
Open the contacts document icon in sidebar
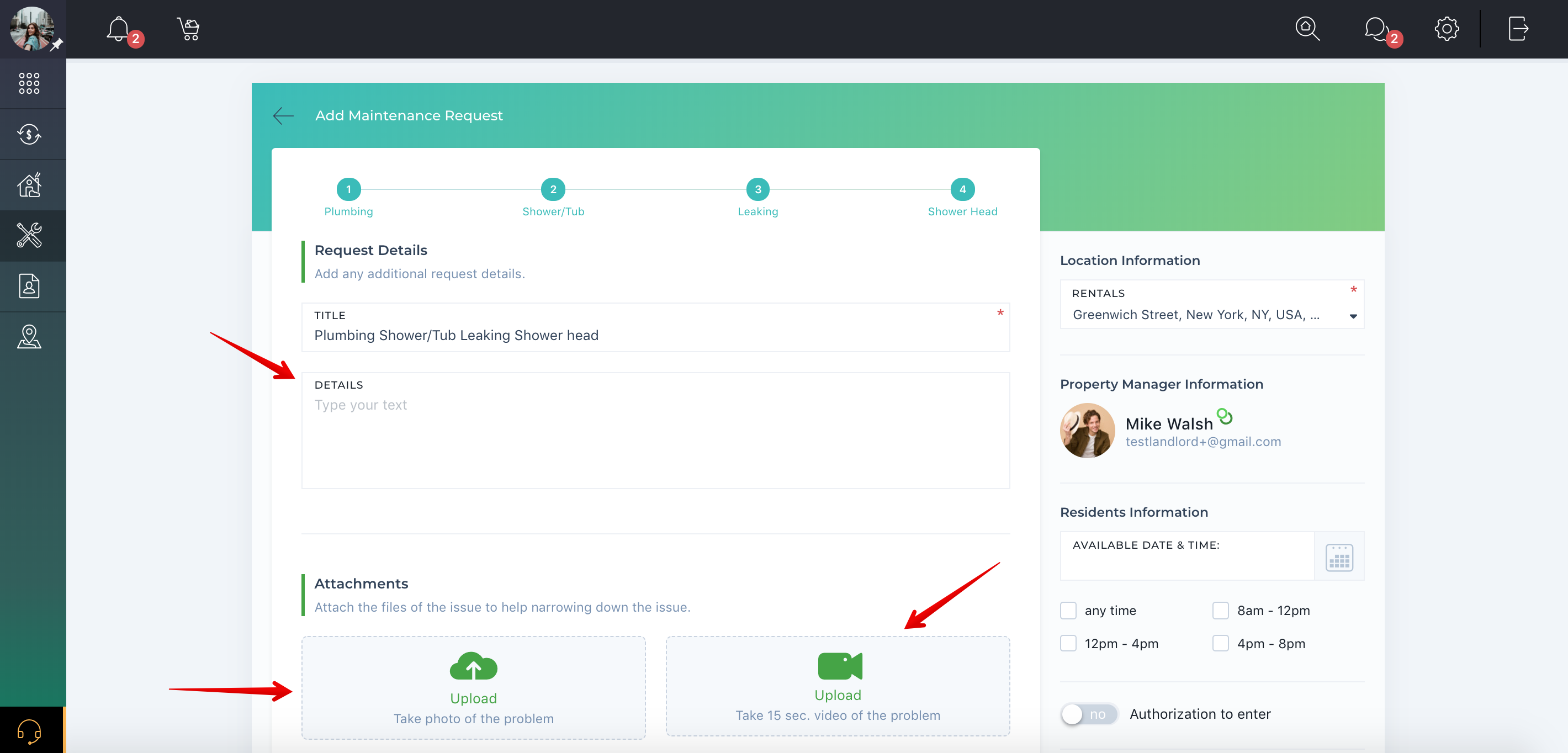click(29, 286)
